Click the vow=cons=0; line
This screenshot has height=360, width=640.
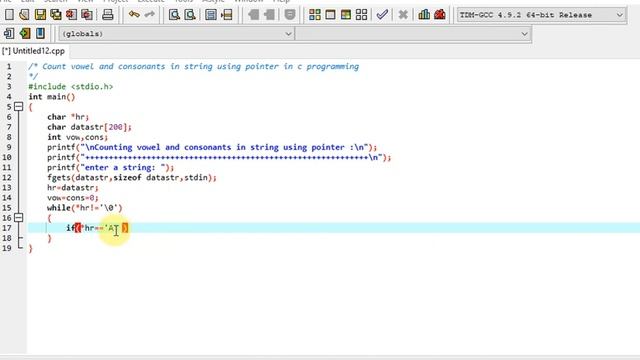73,198
